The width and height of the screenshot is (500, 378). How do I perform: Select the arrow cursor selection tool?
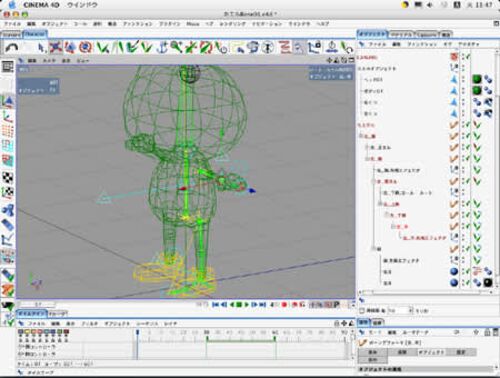41,48
